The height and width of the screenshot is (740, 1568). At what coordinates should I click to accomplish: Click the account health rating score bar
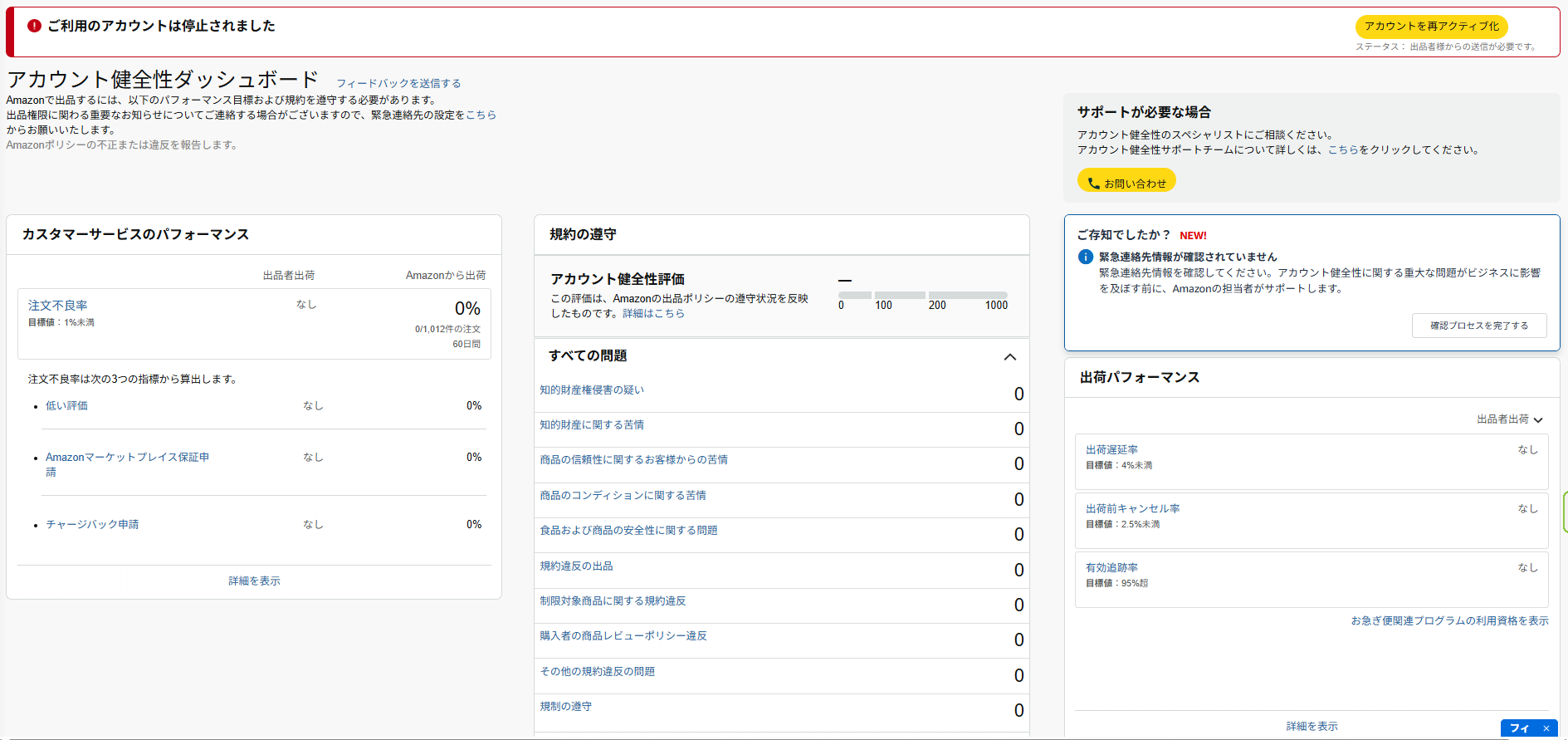[x=922, y=295]
